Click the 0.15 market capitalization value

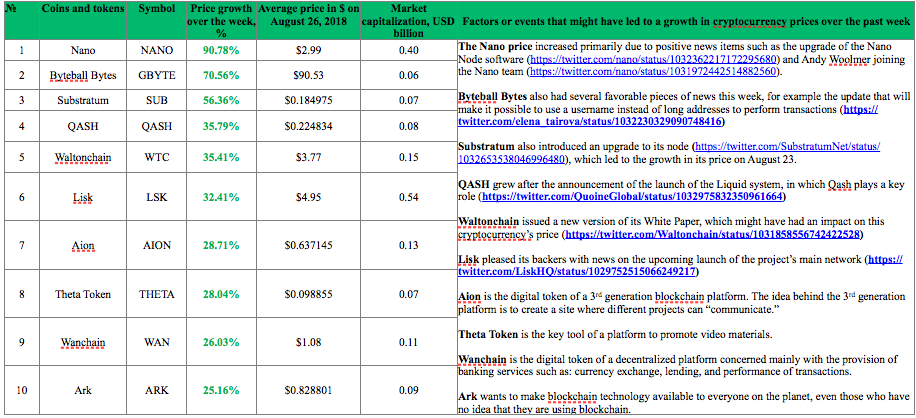coord(408,157)
